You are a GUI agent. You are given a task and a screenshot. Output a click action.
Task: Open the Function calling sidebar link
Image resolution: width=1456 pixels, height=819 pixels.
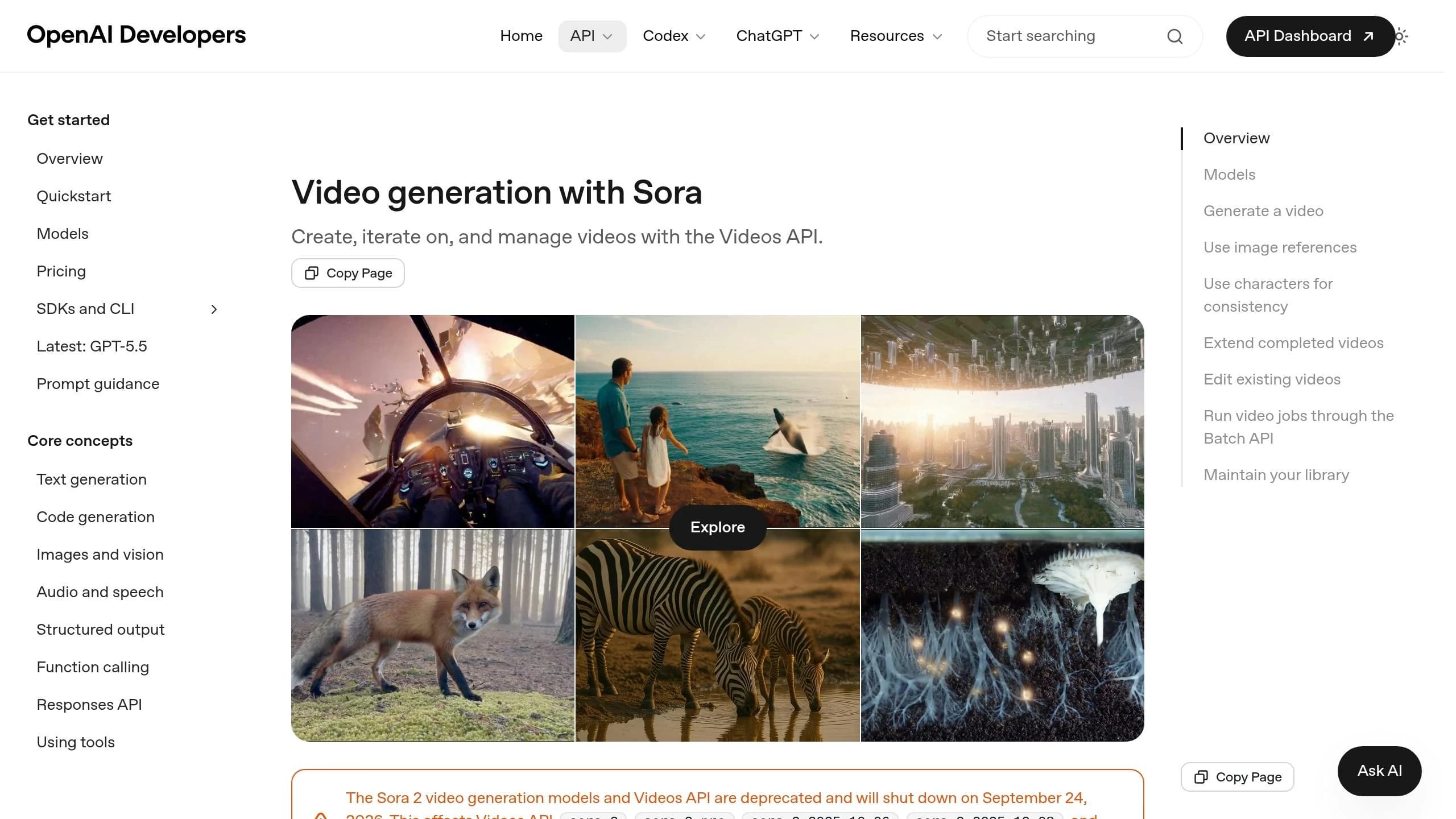click(93, 667)
